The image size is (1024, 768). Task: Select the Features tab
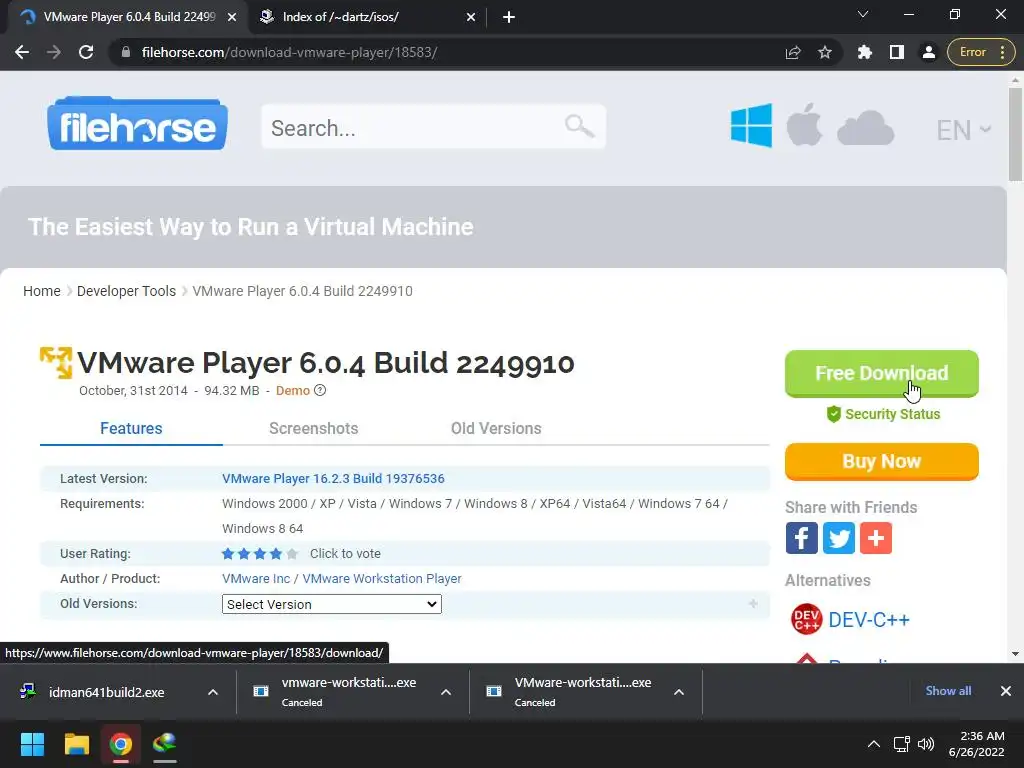pos(131,428)
